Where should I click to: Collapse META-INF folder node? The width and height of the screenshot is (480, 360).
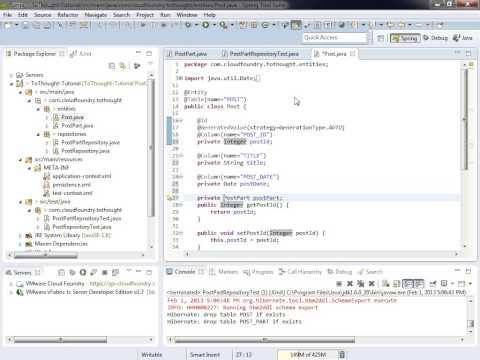(29, 168)
